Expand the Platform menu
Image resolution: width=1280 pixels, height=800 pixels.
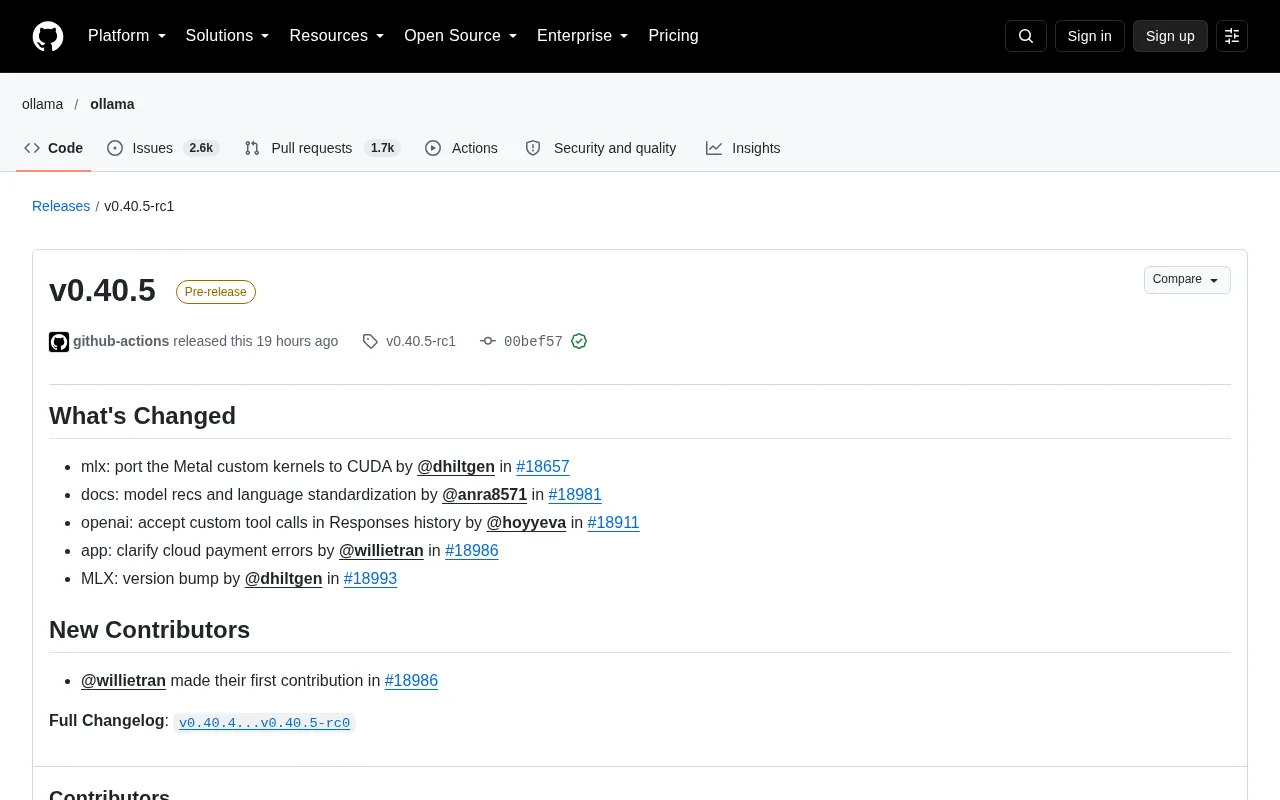tap(127, 36)
